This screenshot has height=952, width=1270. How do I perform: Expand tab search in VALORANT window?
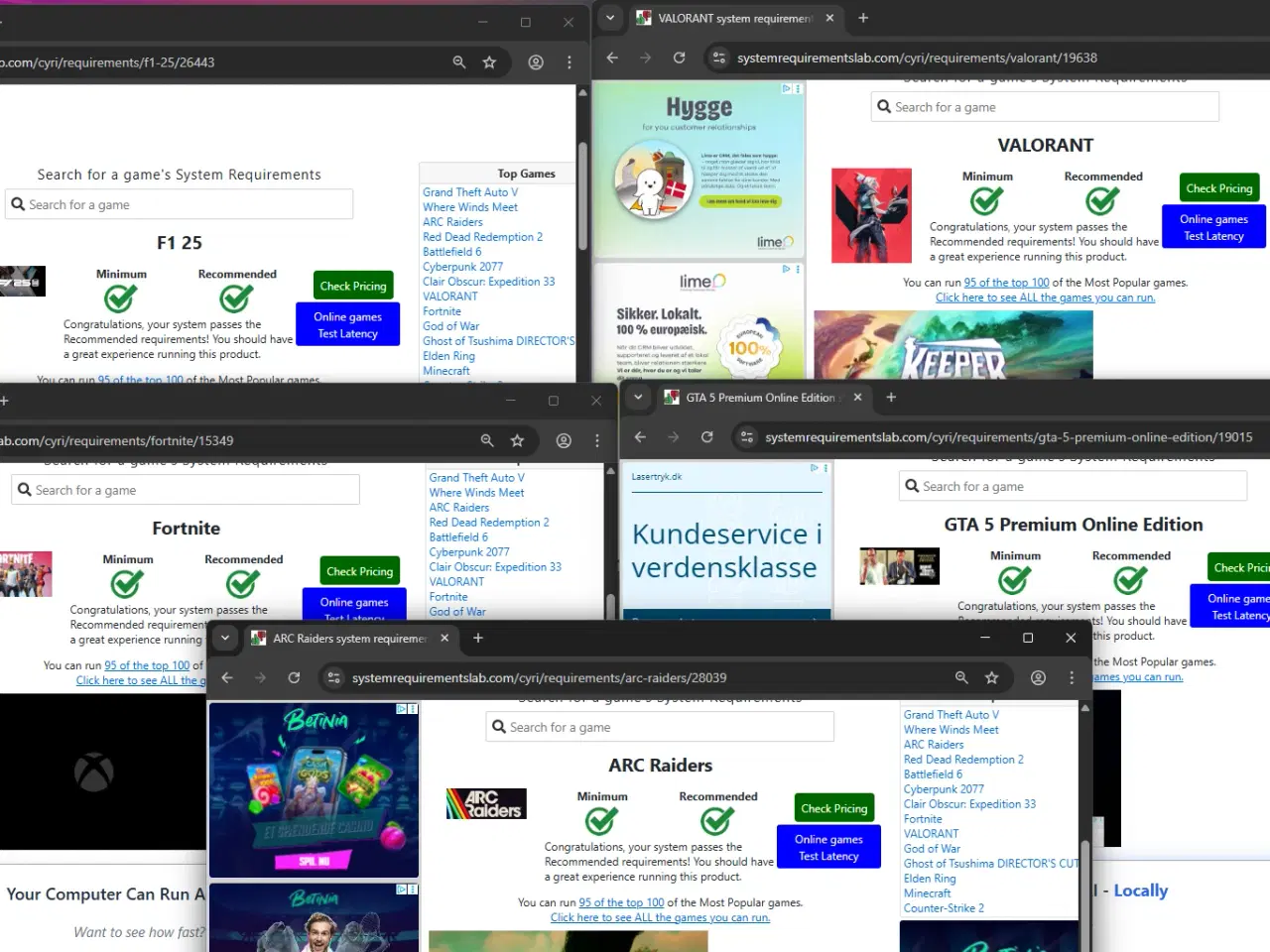coord(610,18)
